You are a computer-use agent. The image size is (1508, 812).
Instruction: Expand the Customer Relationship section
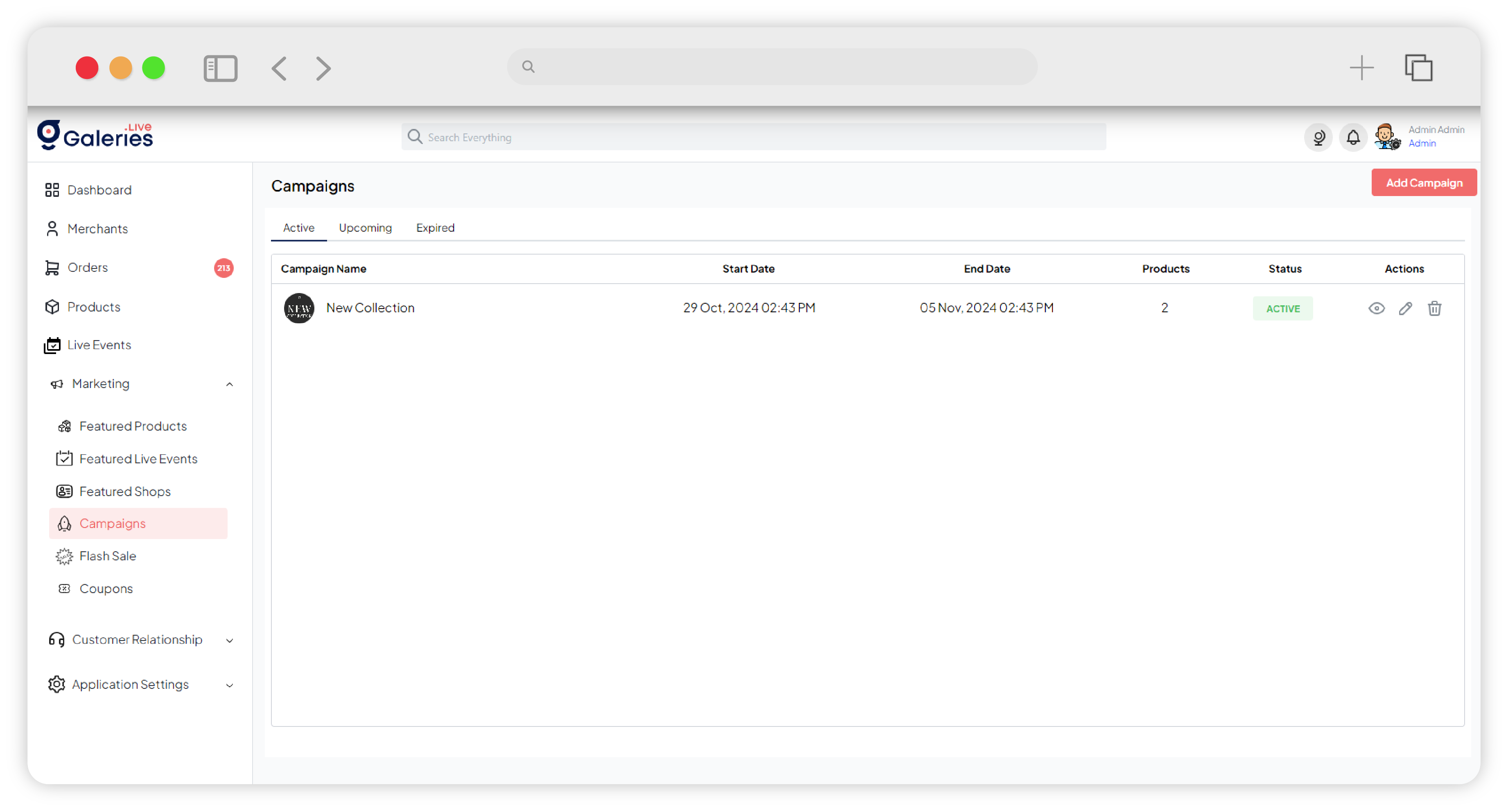coord(230,640)
